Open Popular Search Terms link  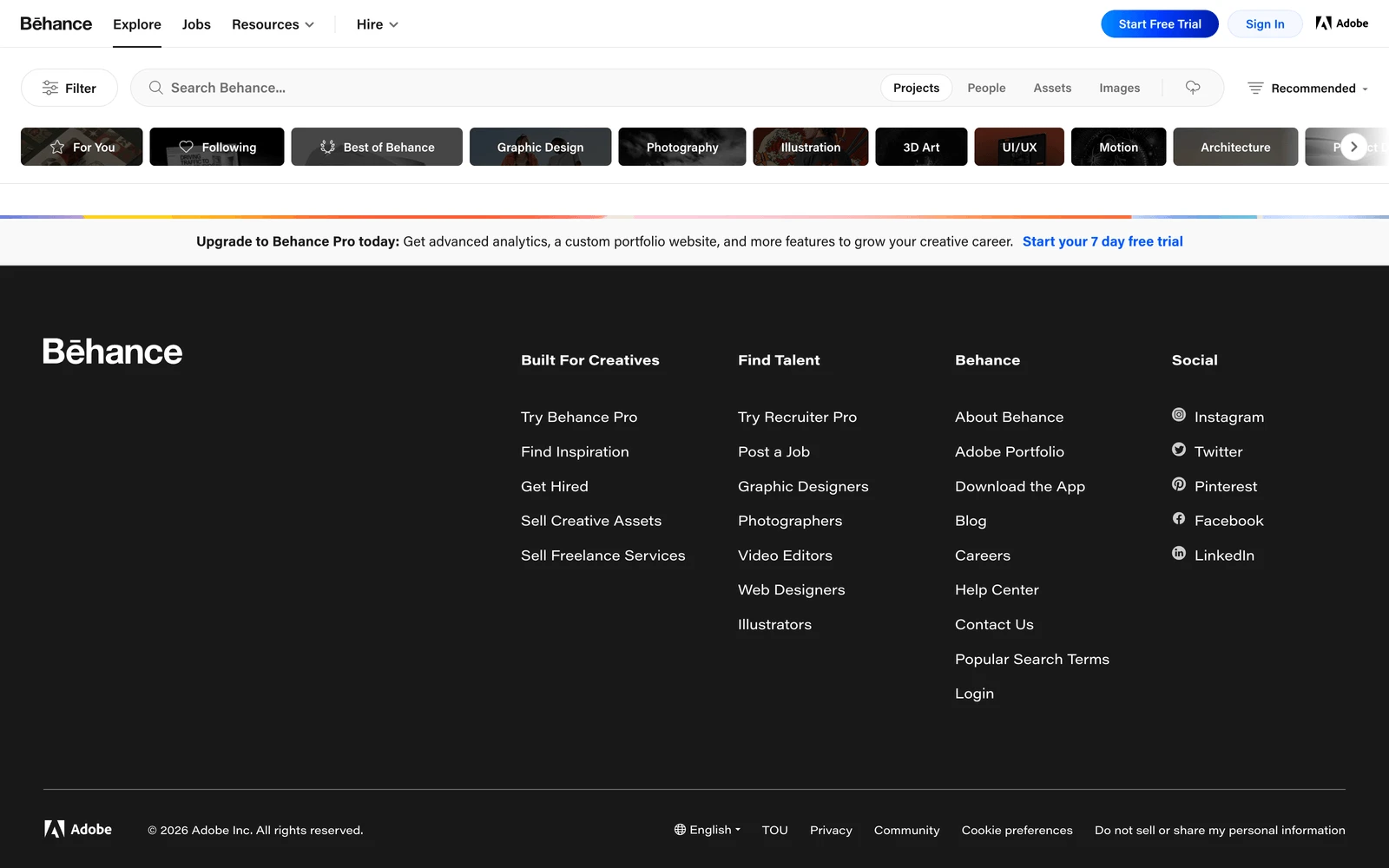pos(1032,659)
